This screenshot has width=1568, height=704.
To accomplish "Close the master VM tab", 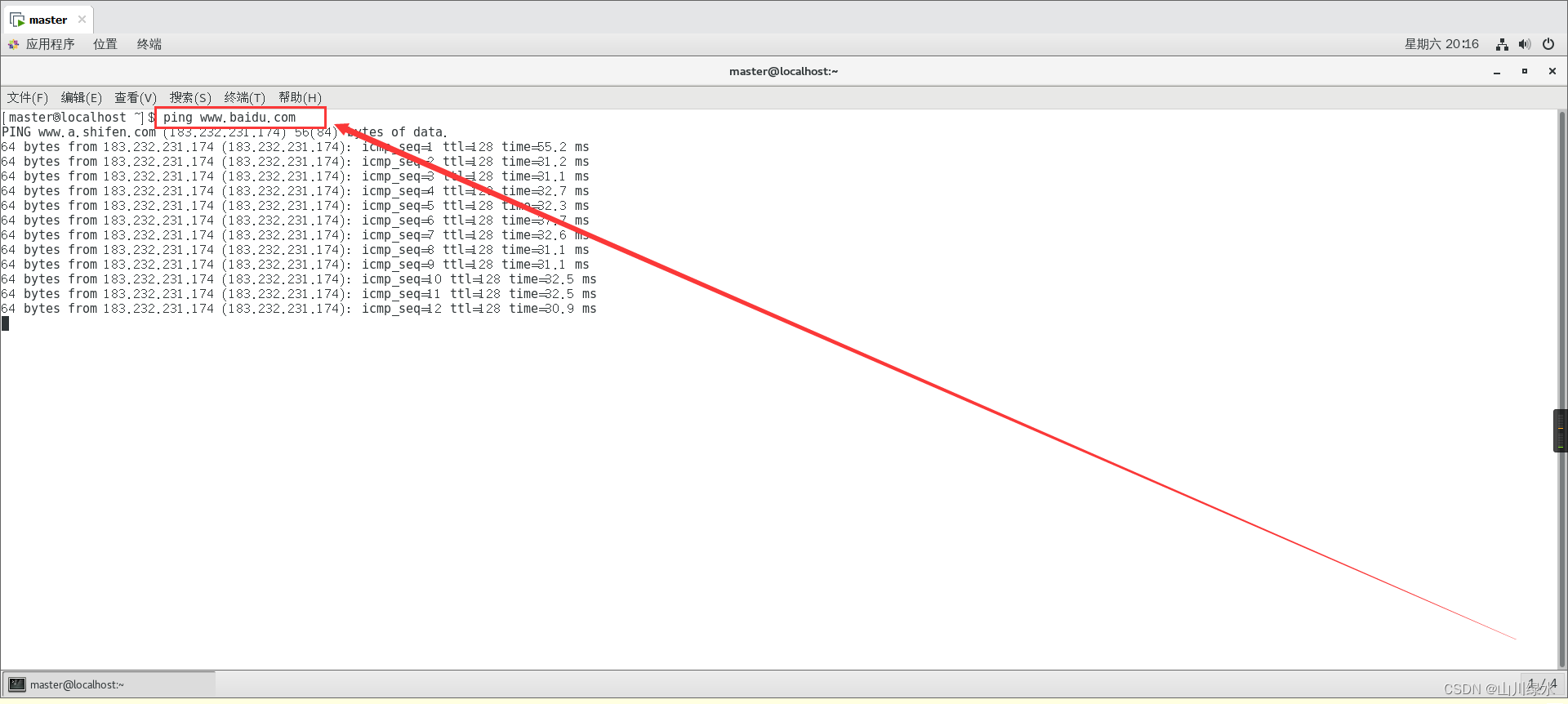I will tap(82, 20).
